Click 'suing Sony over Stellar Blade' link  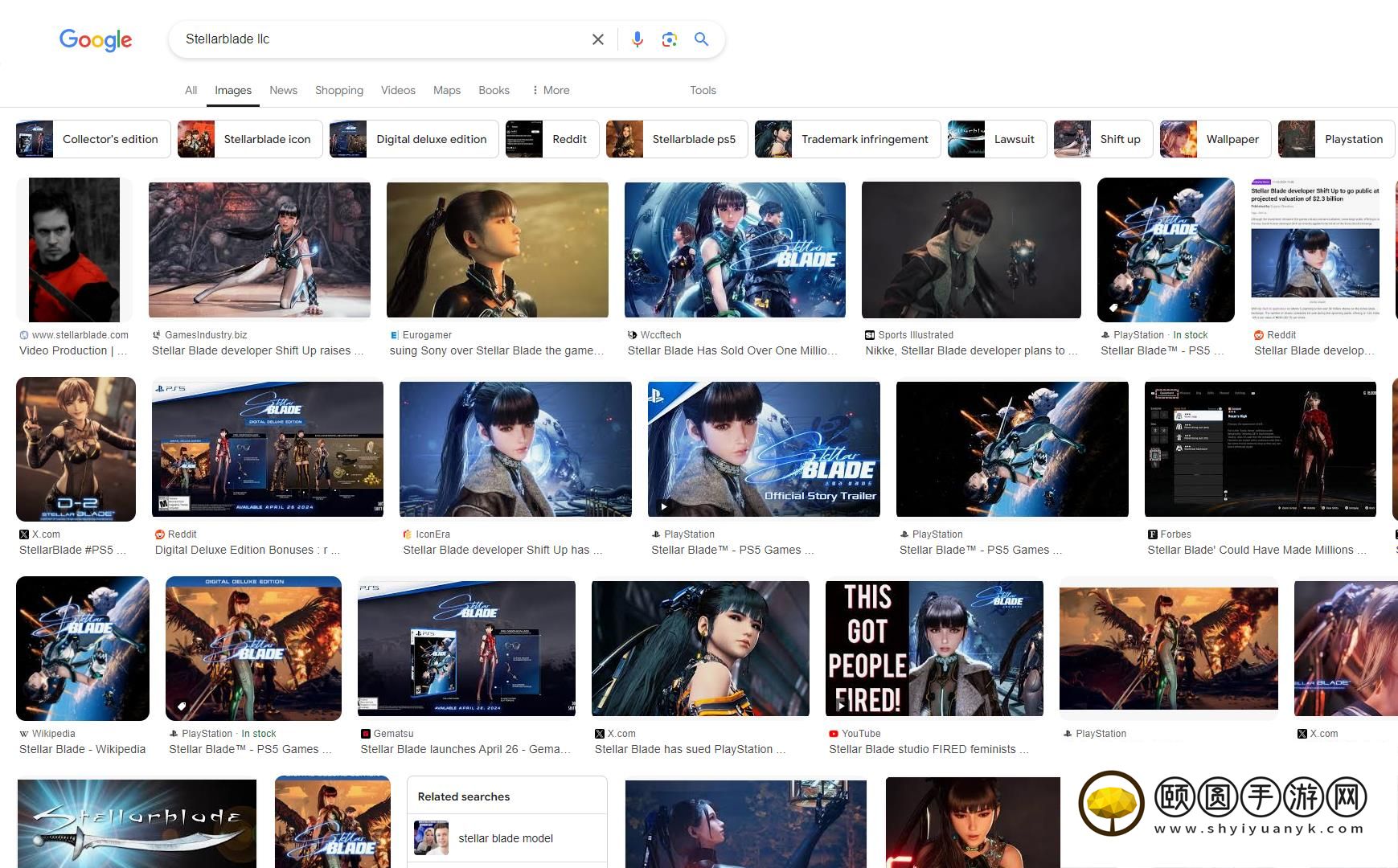click(x=497, y=350)
